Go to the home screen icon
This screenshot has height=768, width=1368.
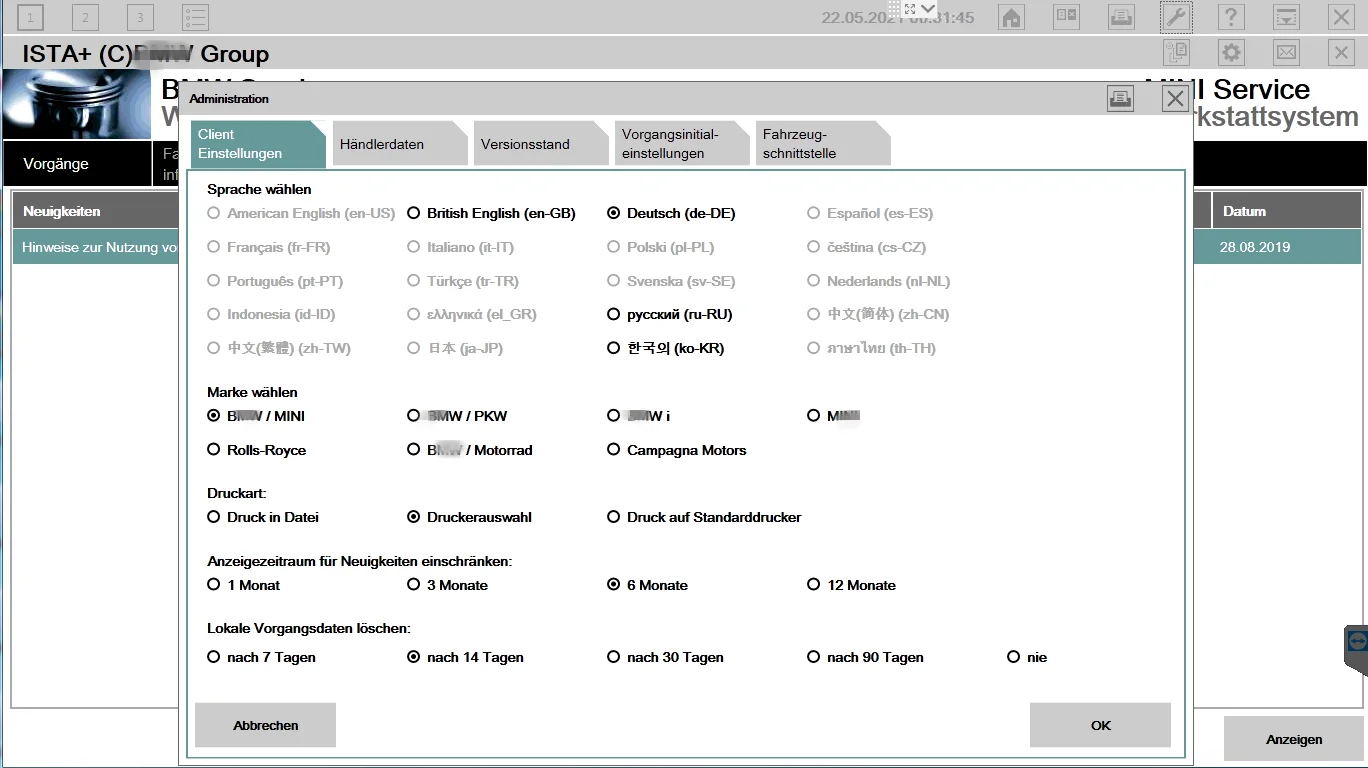[x=1012, y=17]
